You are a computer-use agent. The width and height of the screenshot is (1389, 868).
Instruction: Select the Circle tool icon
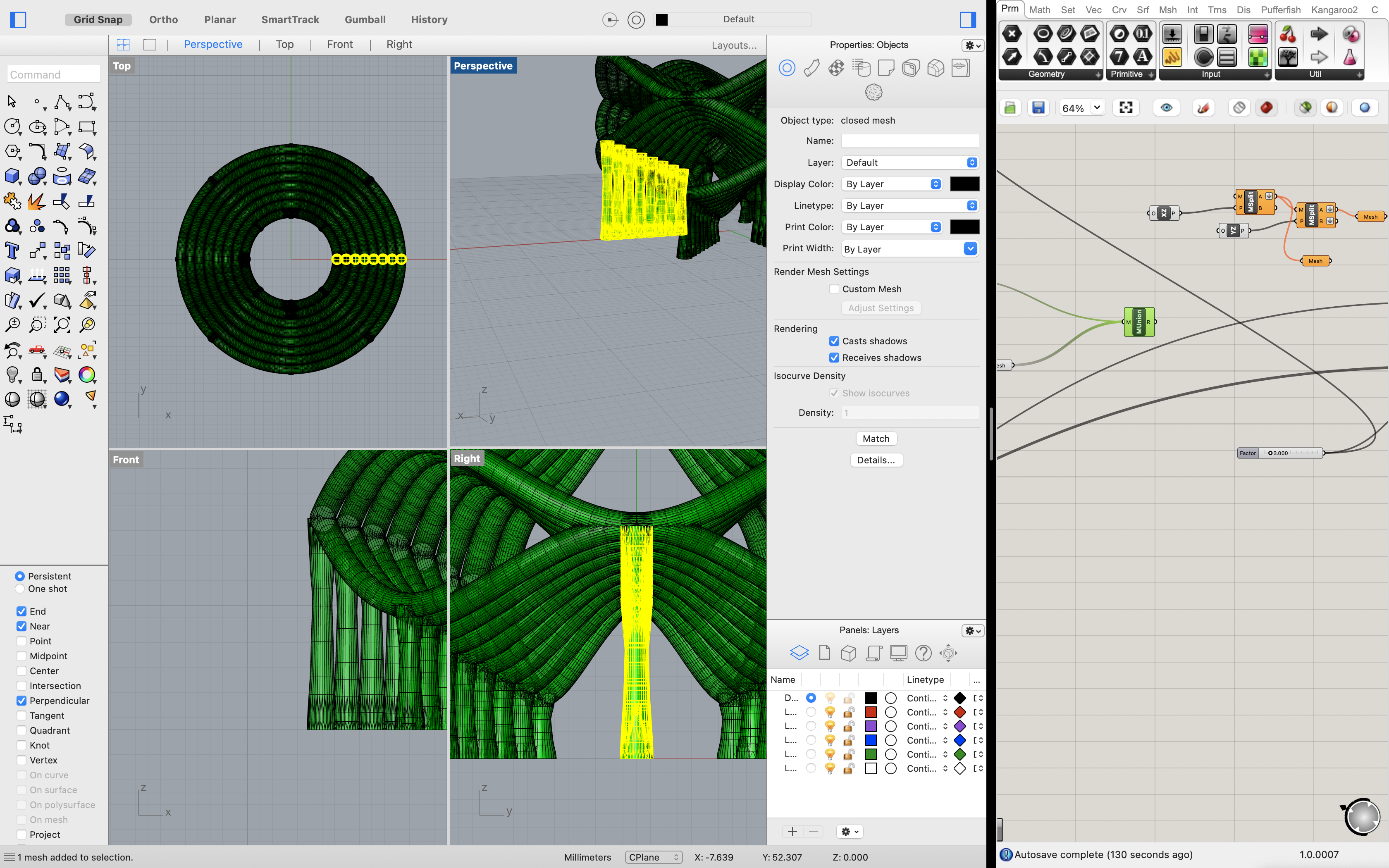point(12,126)
